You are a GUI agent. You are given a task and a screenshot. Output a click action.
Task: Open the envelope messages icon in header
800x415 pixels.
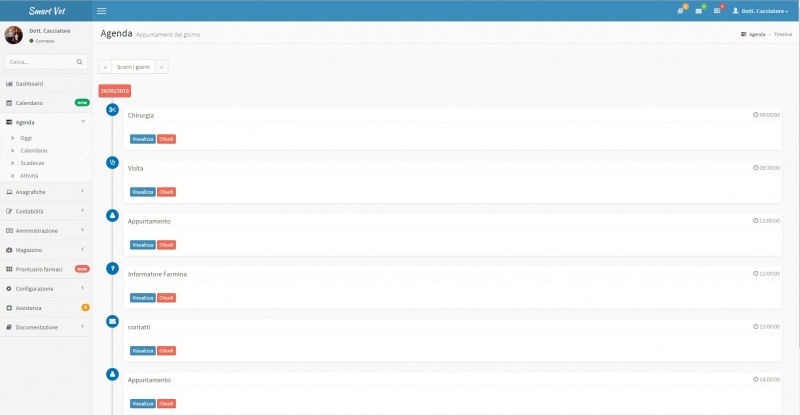(699, 10)
